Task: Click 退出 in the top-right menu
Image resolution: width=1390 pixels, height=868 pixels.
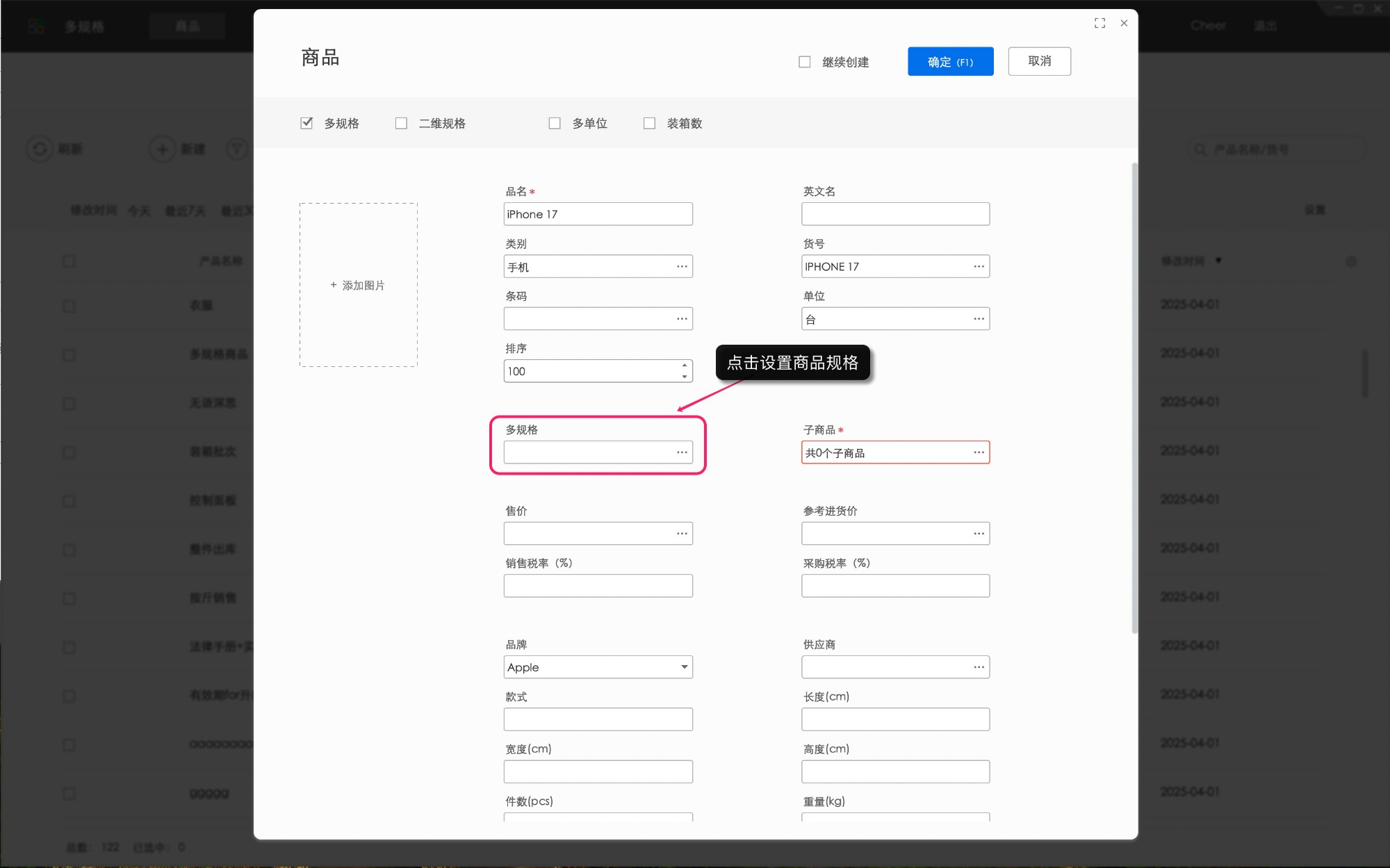Action: click(1266, 26)
